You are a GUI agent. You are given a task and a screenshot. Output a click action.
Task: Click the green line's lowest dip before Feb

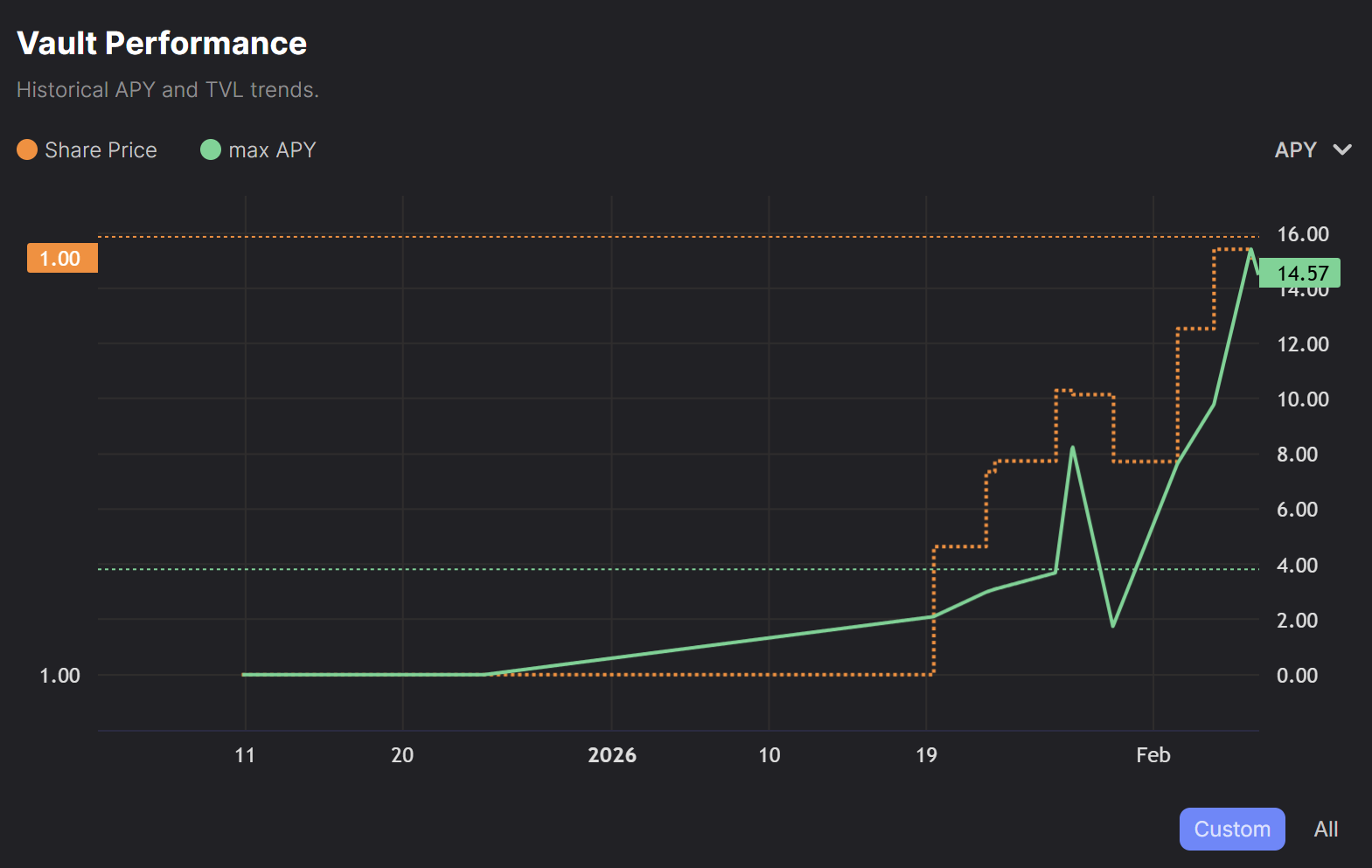click(1112, 625)
